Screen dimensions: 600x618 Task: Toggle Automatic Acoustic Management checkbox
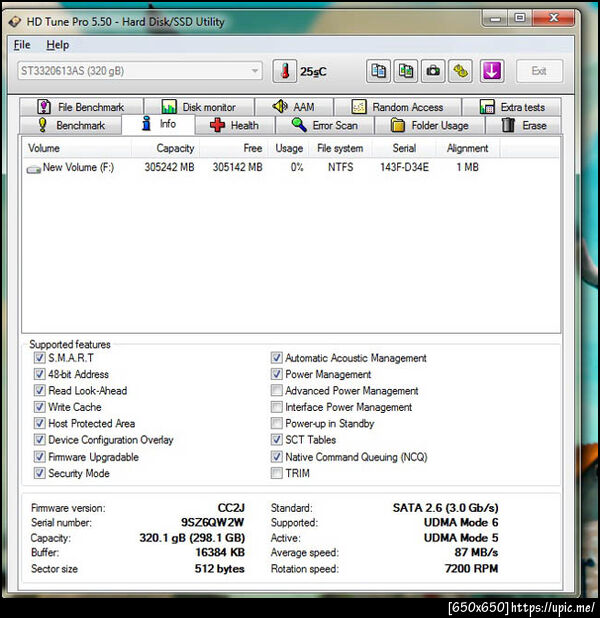277,358
